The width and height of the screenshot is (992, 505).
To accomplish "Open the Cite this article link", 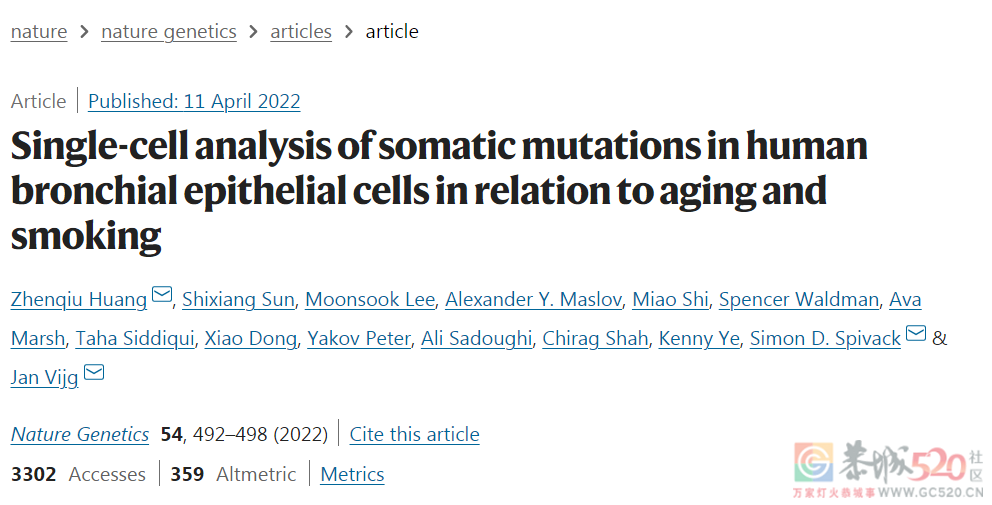I will 414,434.
